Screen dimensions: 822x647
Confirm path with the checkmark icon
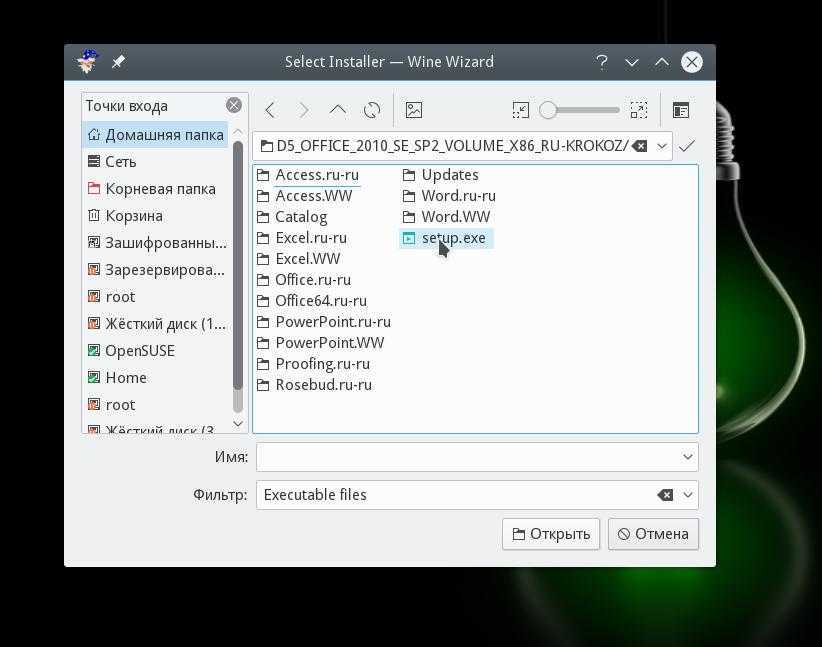(x=687, y=146)
